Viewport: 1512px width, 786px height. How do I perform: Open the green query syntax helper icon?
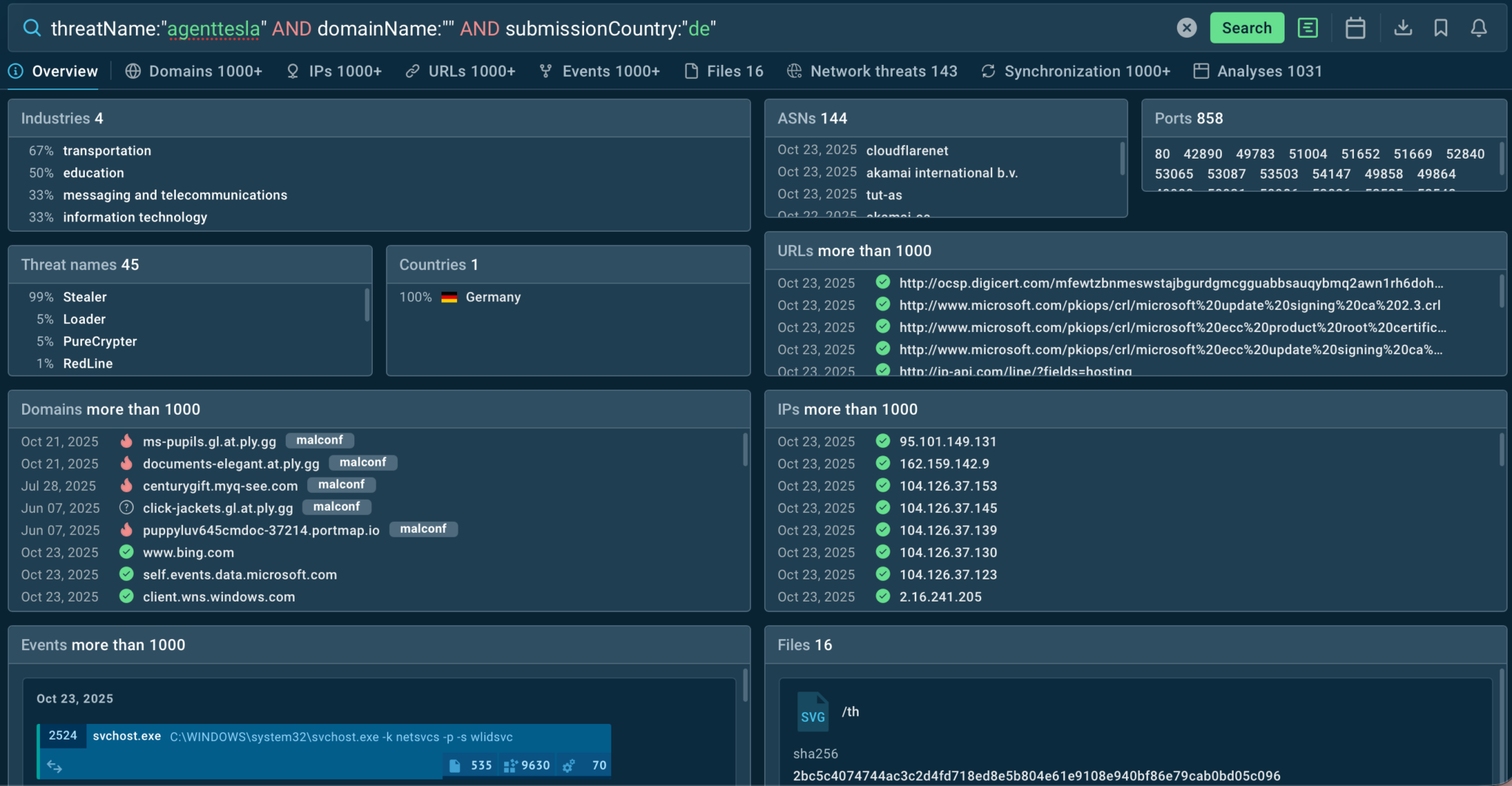1307,27
